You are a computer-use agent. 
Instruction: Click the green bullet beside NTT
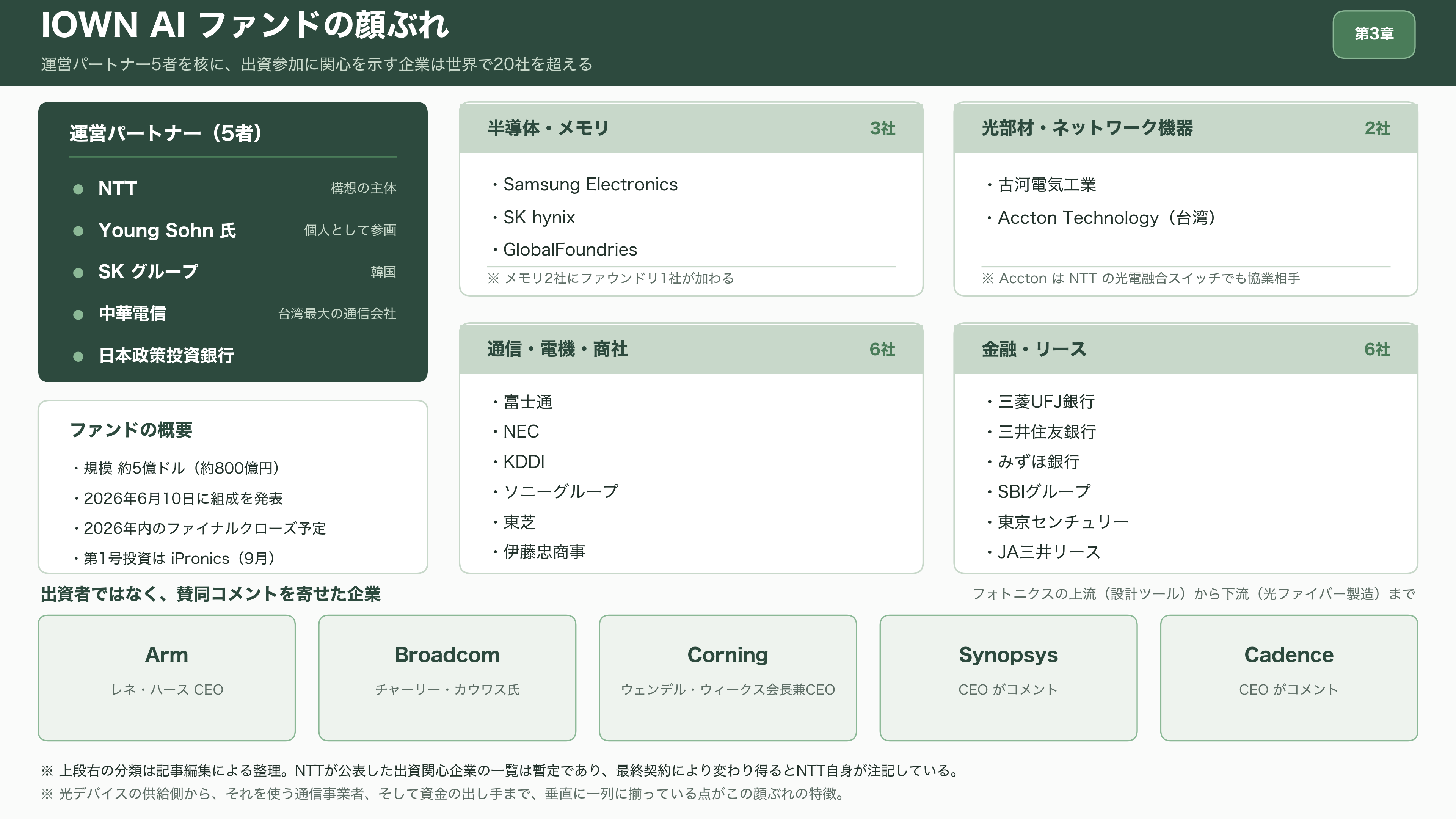(x=78, y=189)
